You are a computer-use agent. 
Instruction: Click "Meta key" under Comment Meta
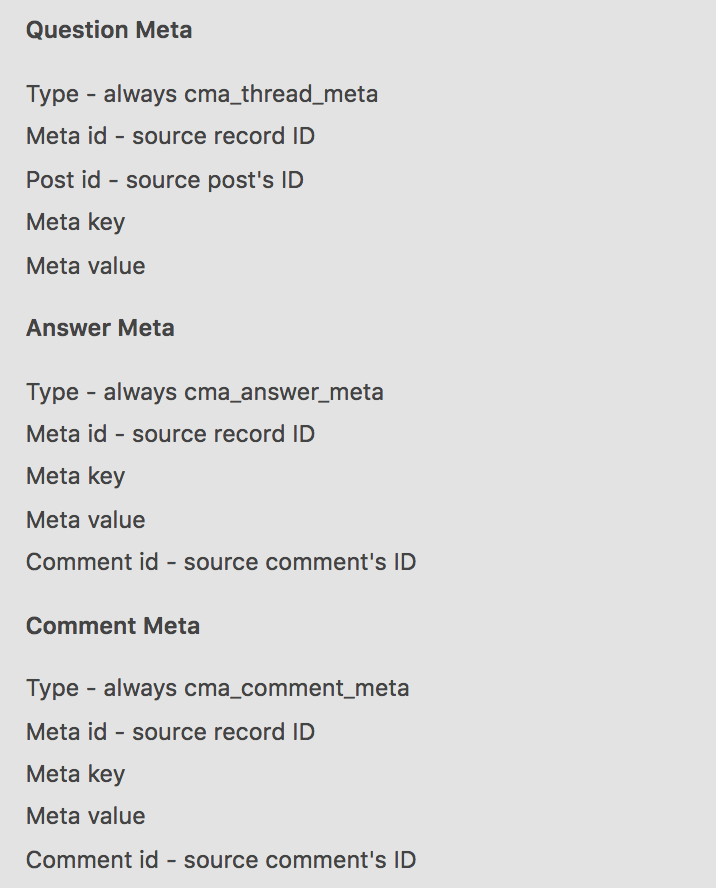(75, 774)
